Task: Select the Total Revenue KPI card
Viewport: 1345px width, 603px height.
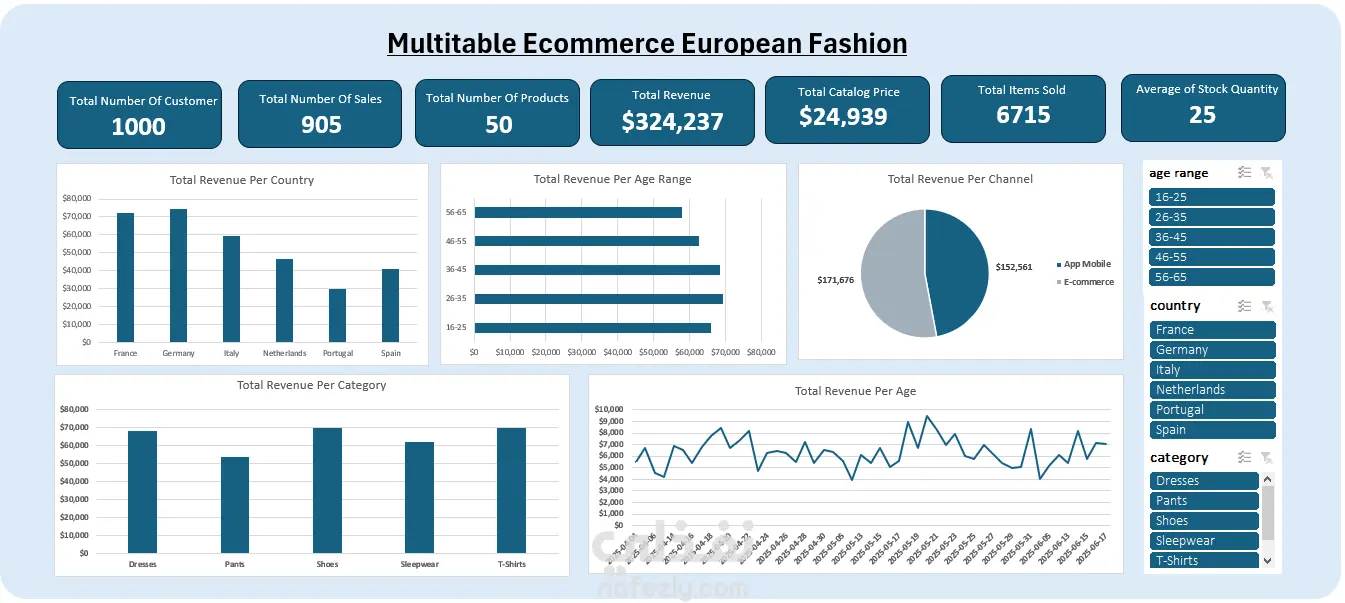Action: tap(672, 113)
